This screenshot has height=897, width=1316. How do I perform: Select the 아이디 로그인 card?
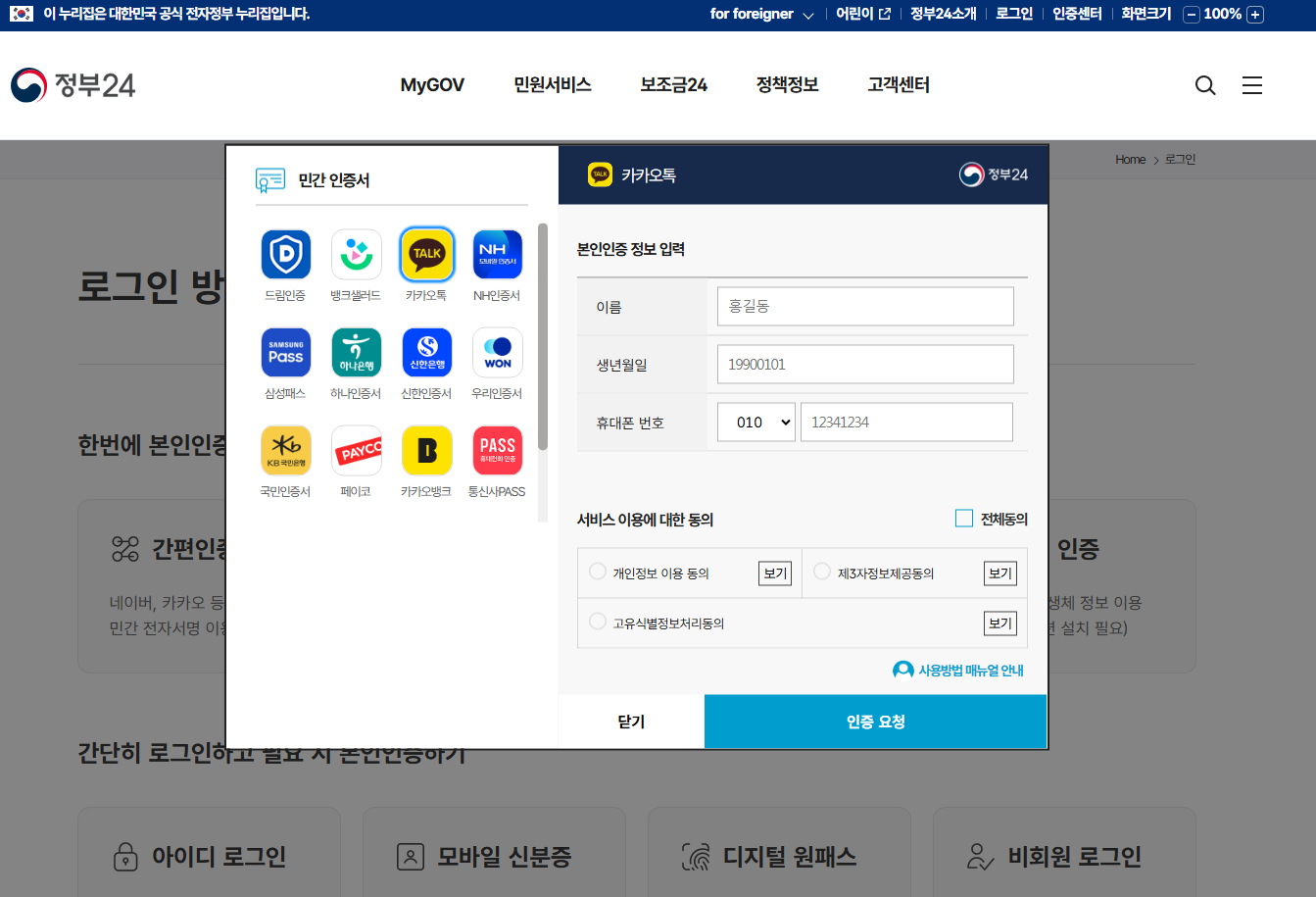point(209,852)
